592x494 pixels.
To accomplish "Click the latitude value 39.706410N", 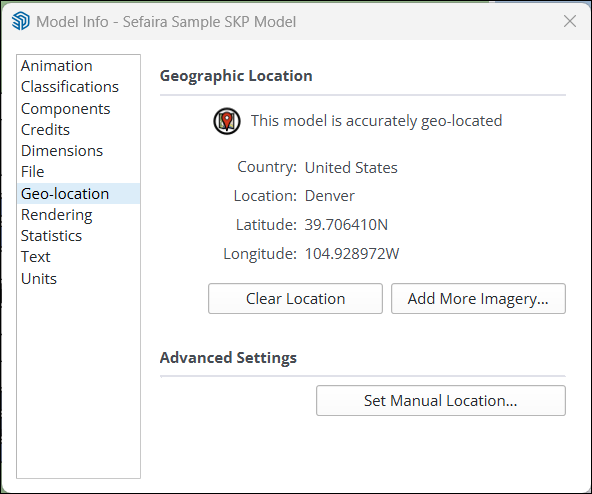I will pos(346,225).
